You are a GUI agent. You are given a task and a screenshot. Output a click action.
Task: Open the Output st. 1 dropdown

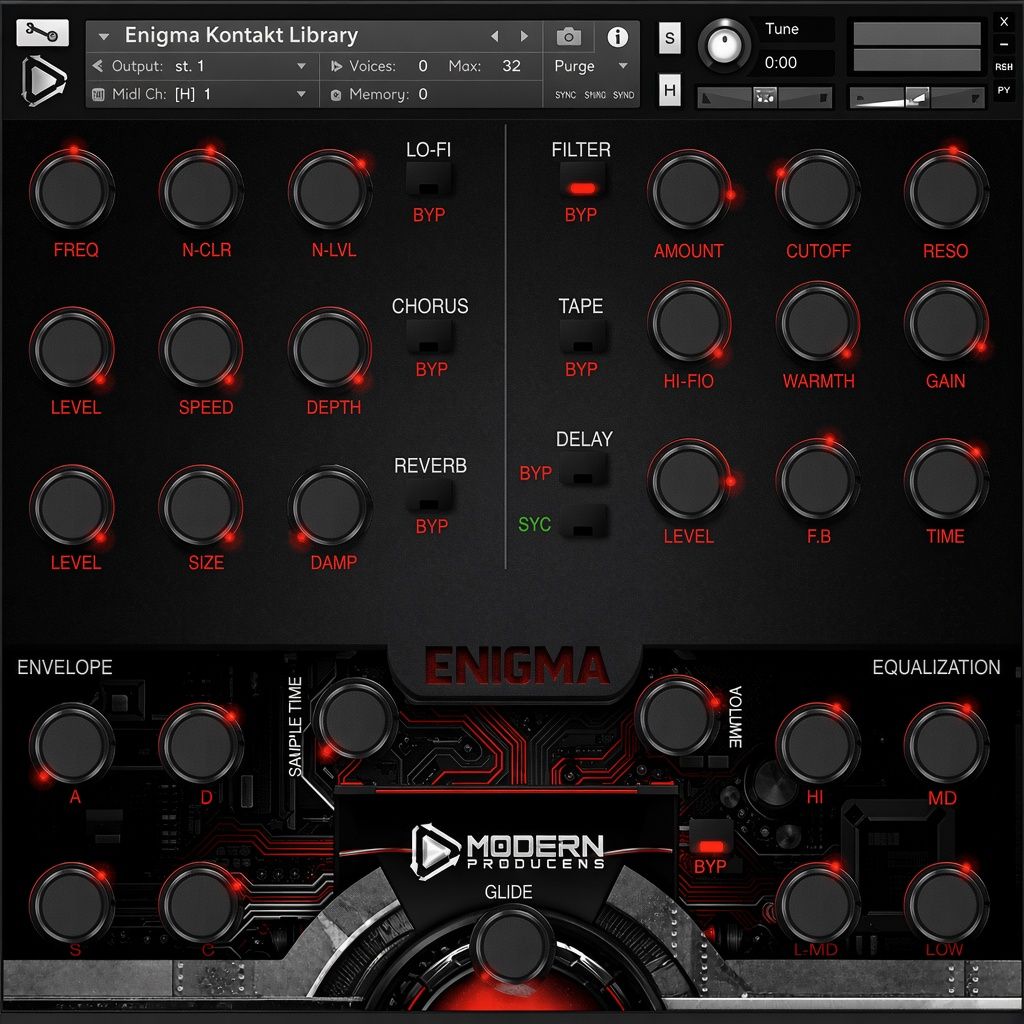[x=301, y=66]
